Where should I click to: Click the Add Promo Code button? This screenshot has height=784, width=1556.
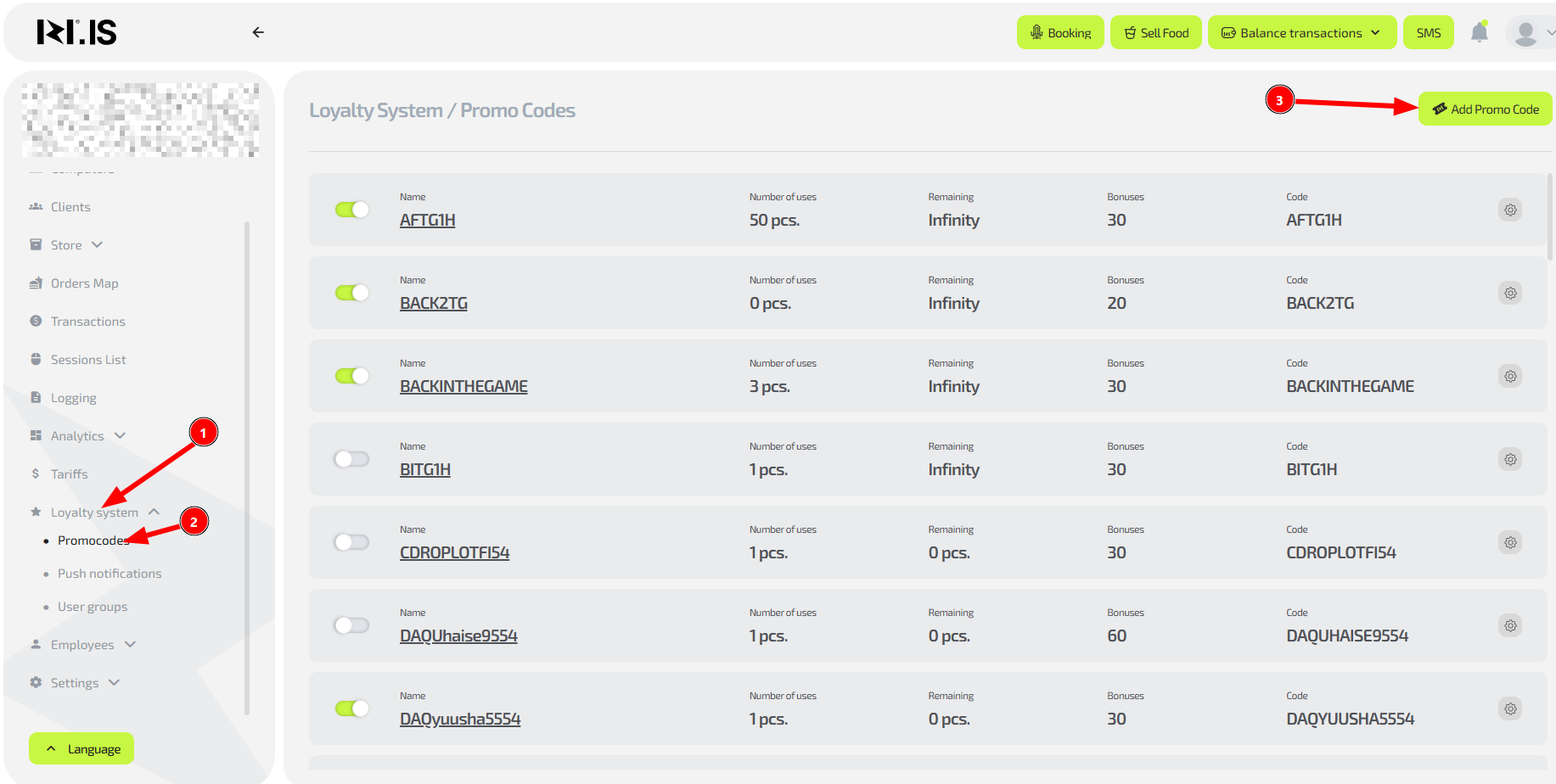coord(1485,109)
